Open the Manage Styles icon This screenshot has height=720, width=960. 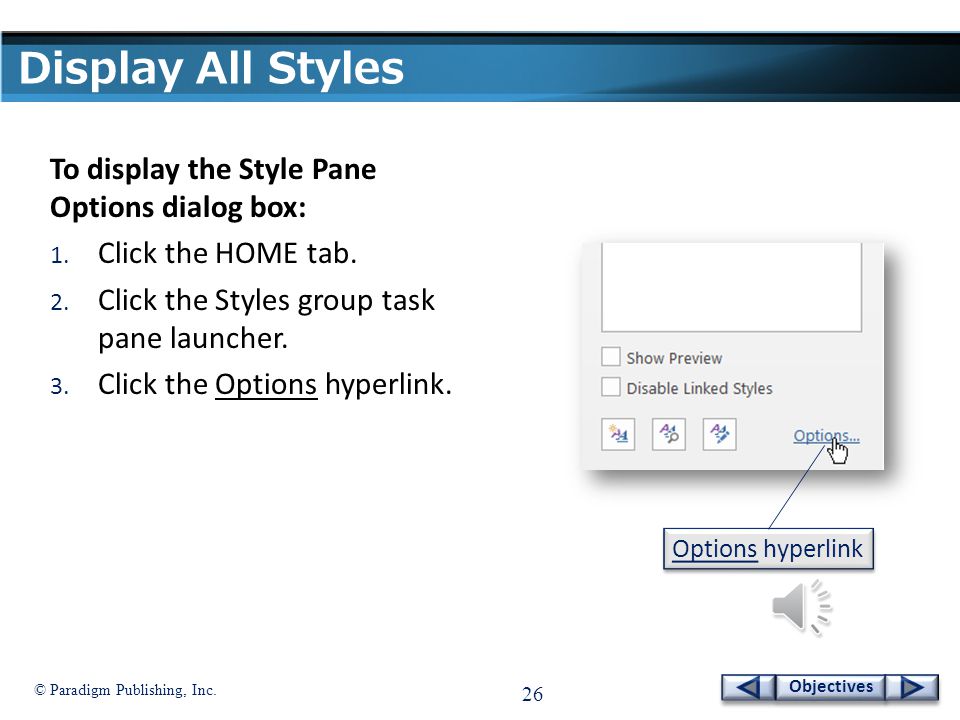(719, 435)
